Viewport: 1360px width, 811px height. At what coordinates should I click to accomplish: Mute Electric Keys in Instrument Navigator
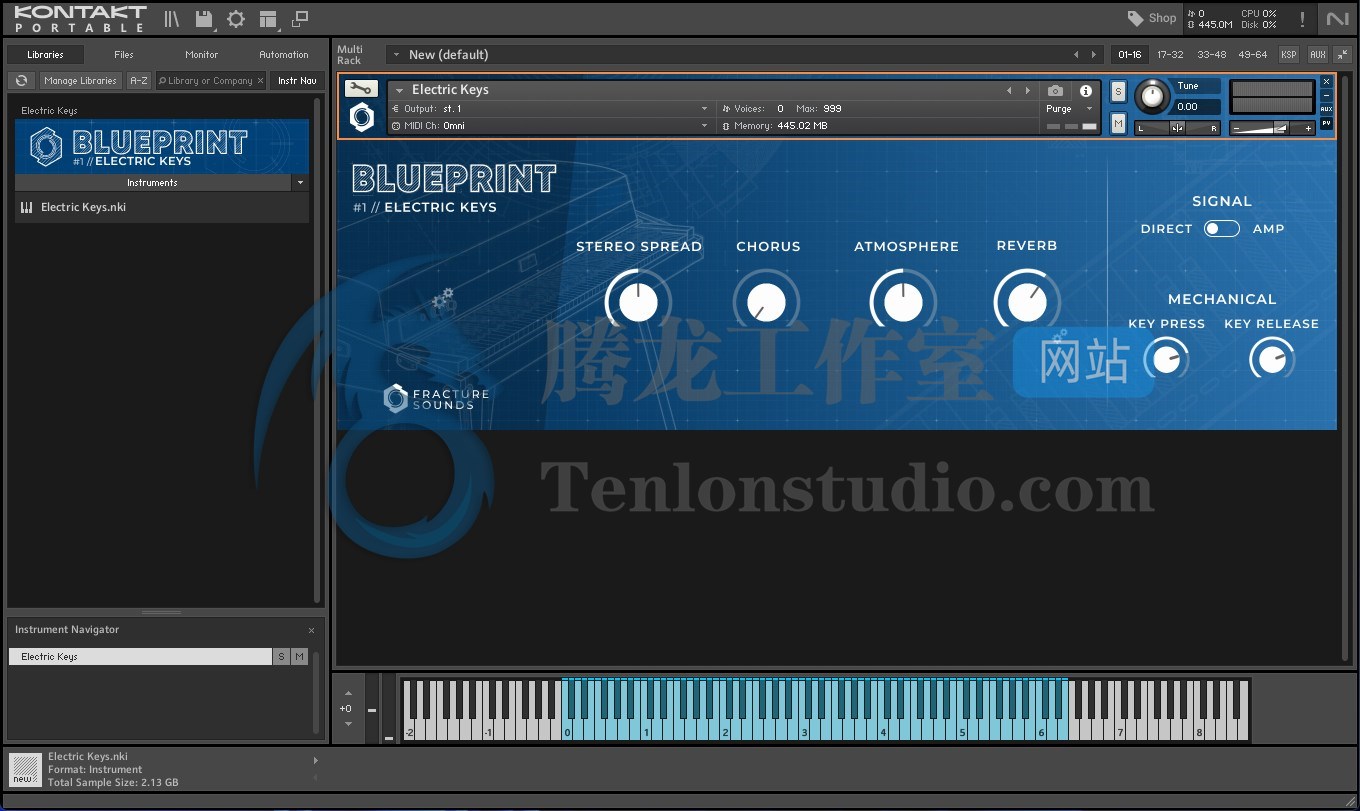click(299, 657)
